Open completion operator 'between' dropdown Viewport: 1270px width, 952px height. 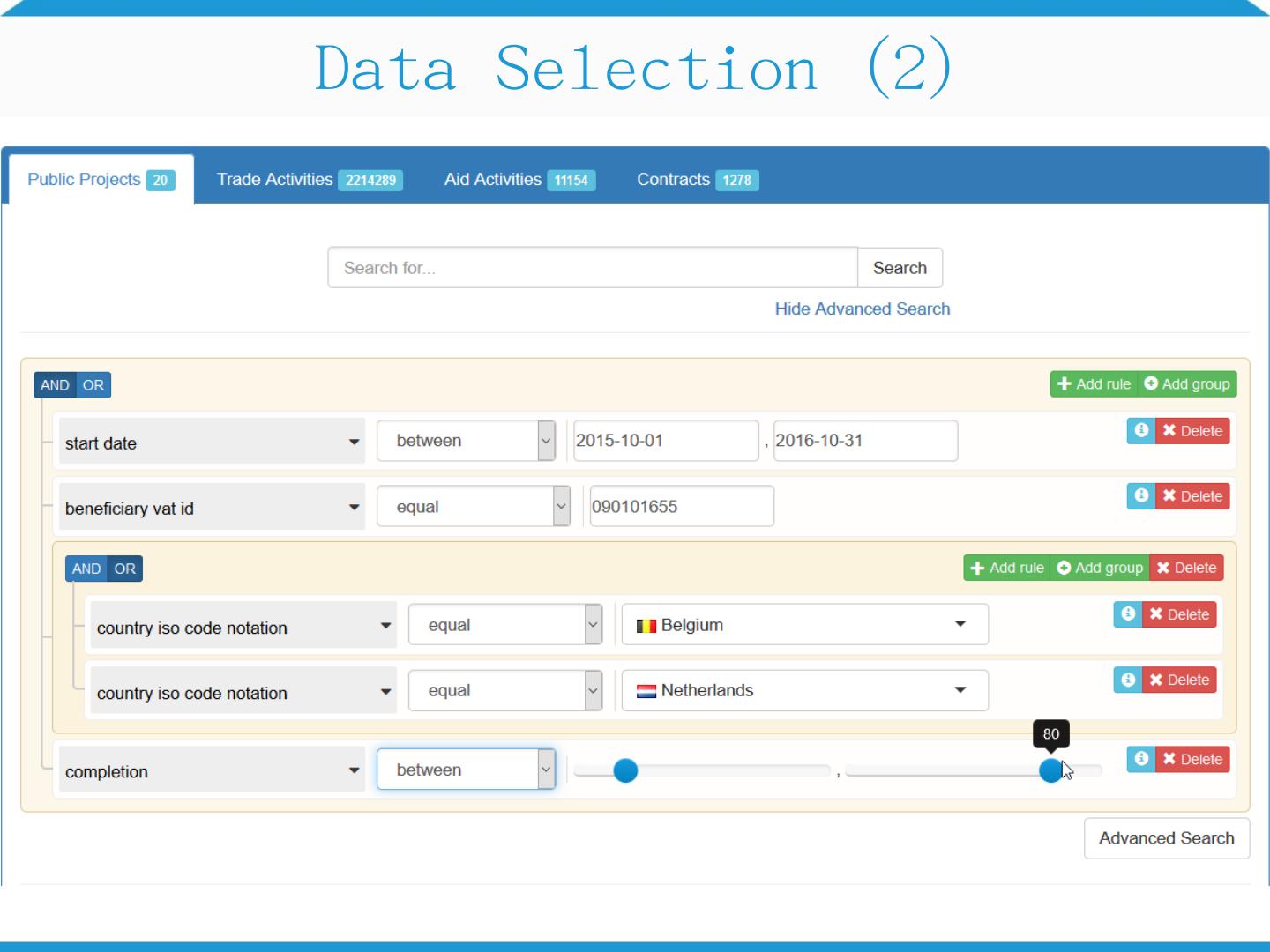[x=466, y=770]
